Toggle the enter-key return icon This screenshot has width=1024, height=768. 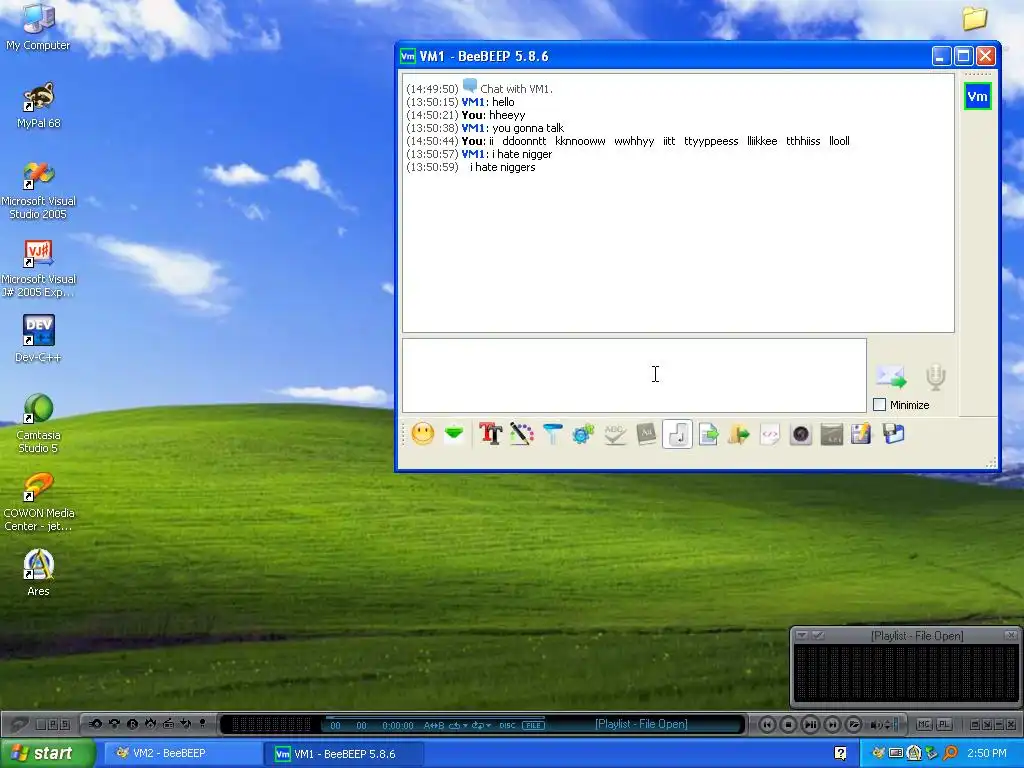[677, 434]
